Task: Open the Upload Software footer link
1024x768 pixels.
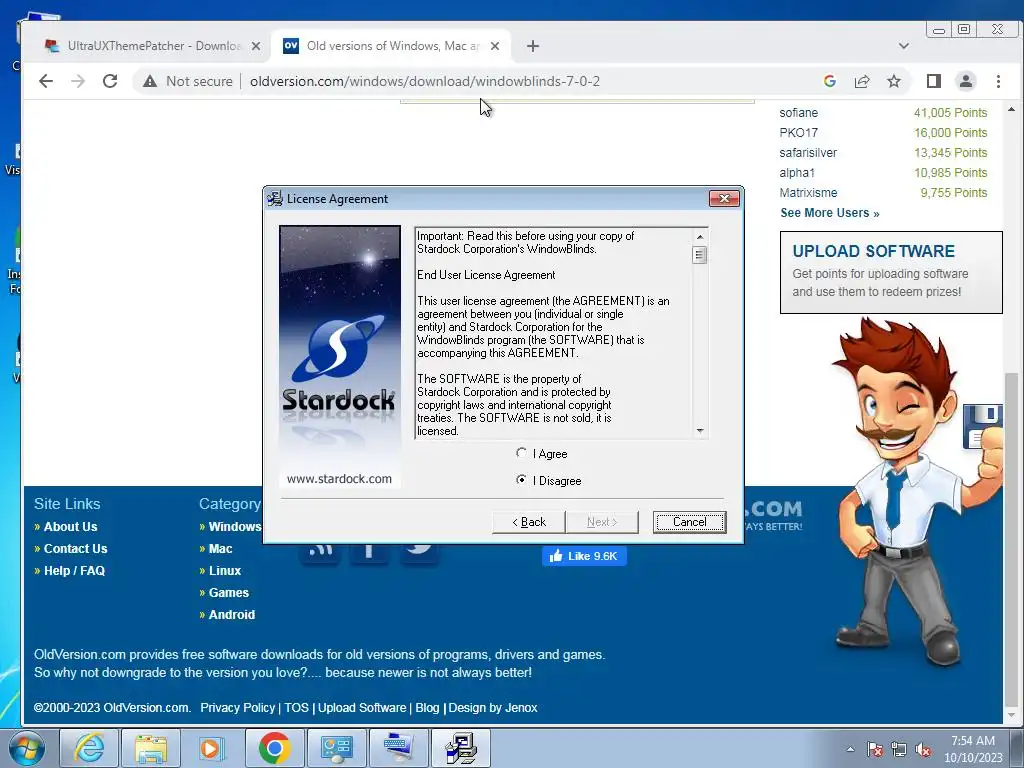Action: point(362,707)
